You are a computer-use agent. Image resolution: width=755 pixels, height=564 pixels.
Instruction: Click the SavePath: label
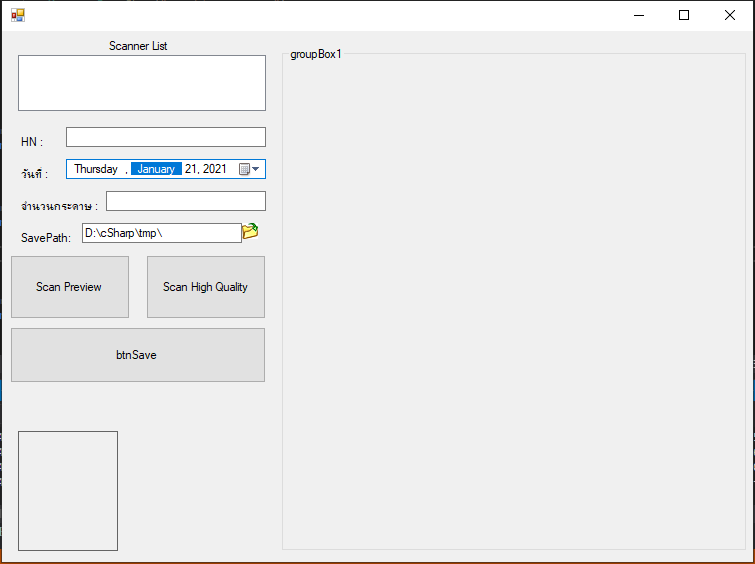[x=46, y=237]
